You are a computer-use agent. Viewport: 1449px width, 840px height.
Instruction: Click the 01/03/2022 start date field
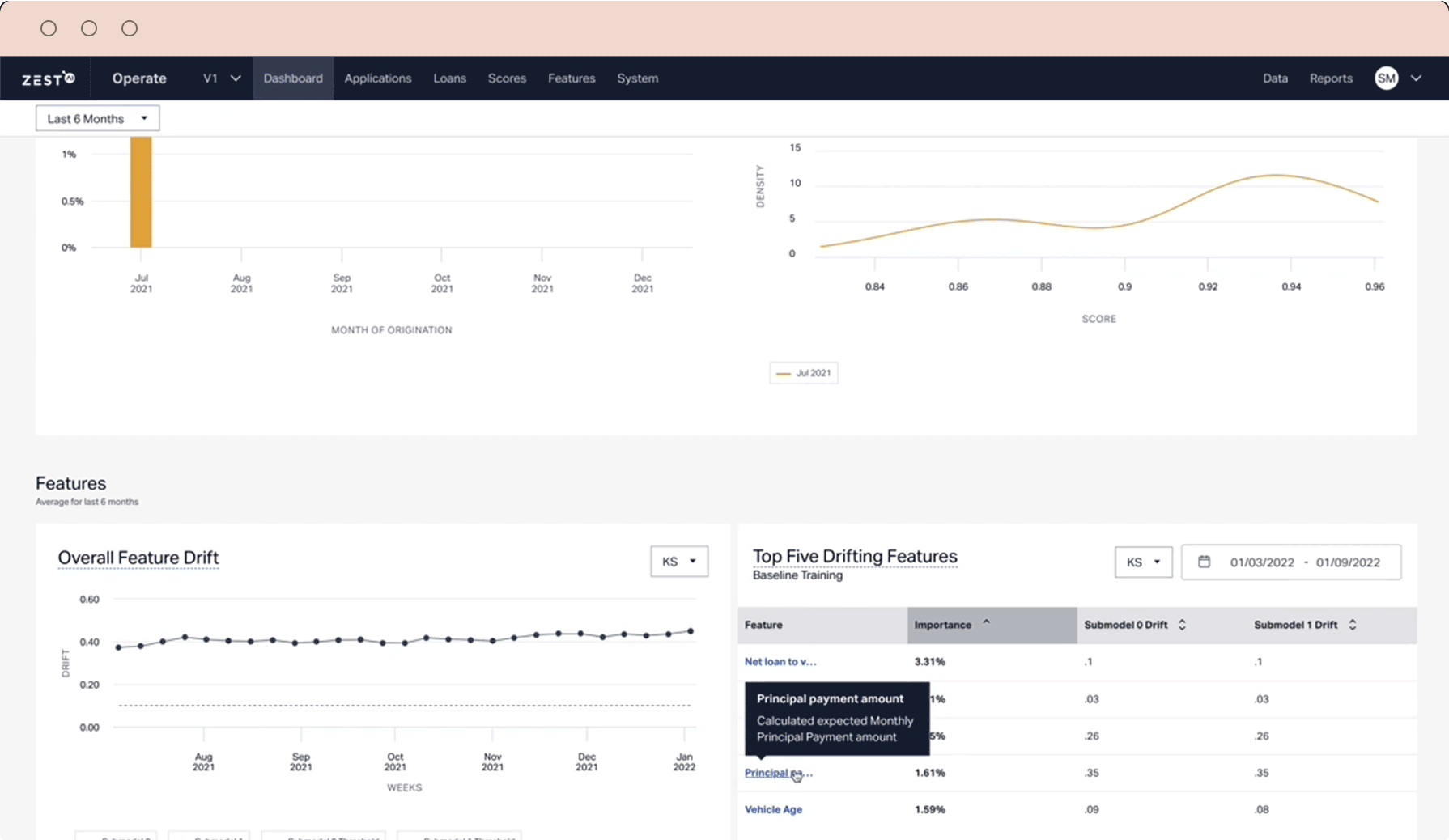[x=1262, y=562]
